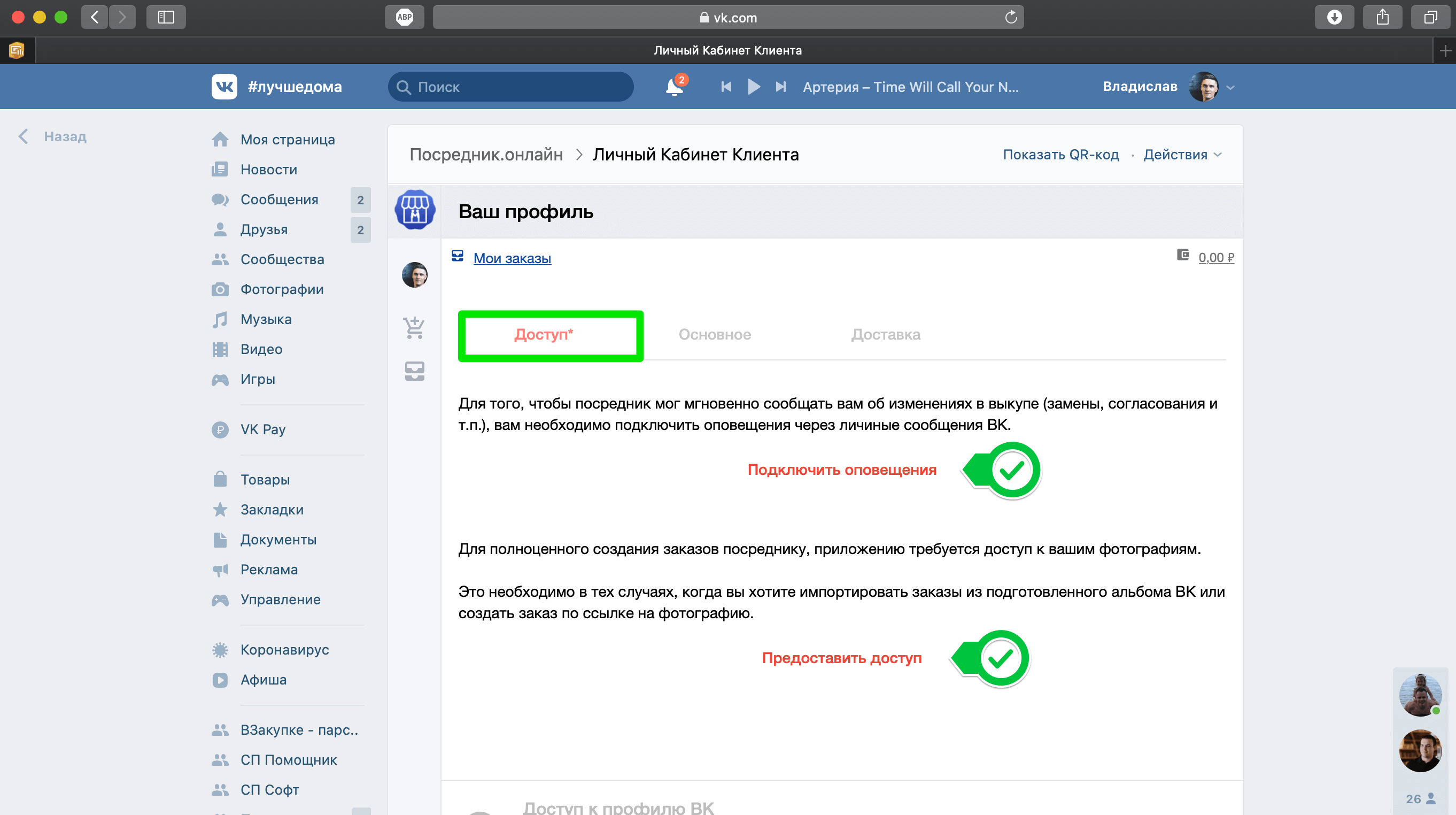The width and height of the screenshot is (1456, 815).
Task: Click the VK logo icon
Action: click(224, 87)
